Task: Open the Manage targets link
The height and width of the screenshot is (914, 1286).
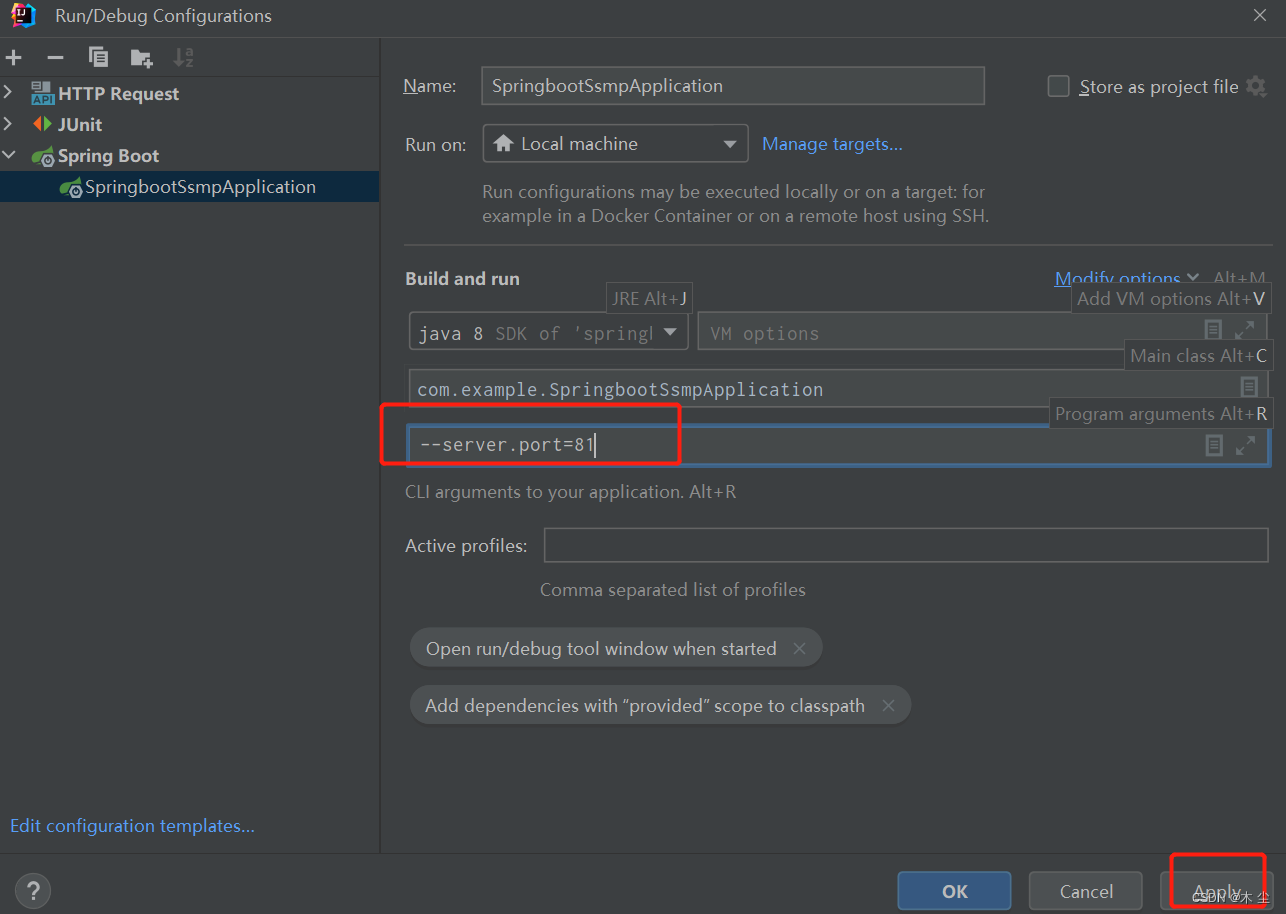Action: 832,144
